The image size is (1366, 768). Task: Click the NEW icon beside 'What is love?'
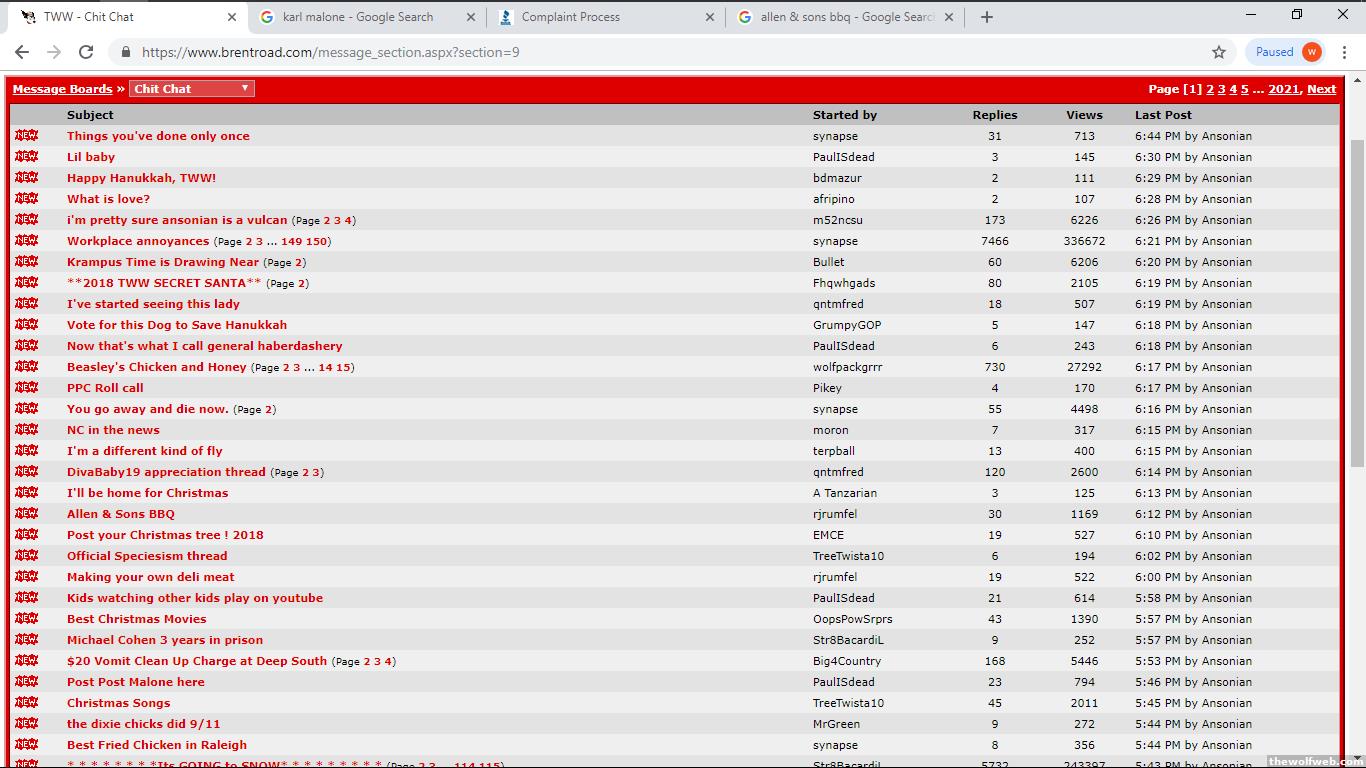coord(26,199)
